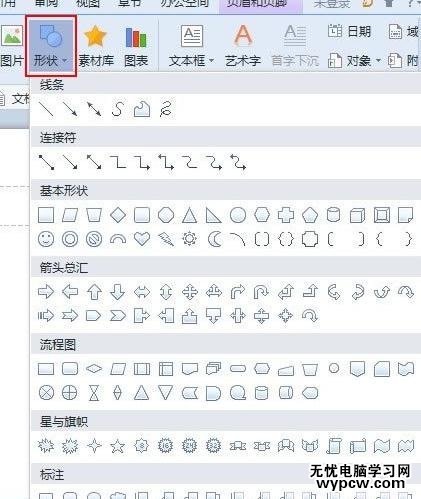Select the curve line shape
The height and width of the screenshot is (499, 421).
118,109
